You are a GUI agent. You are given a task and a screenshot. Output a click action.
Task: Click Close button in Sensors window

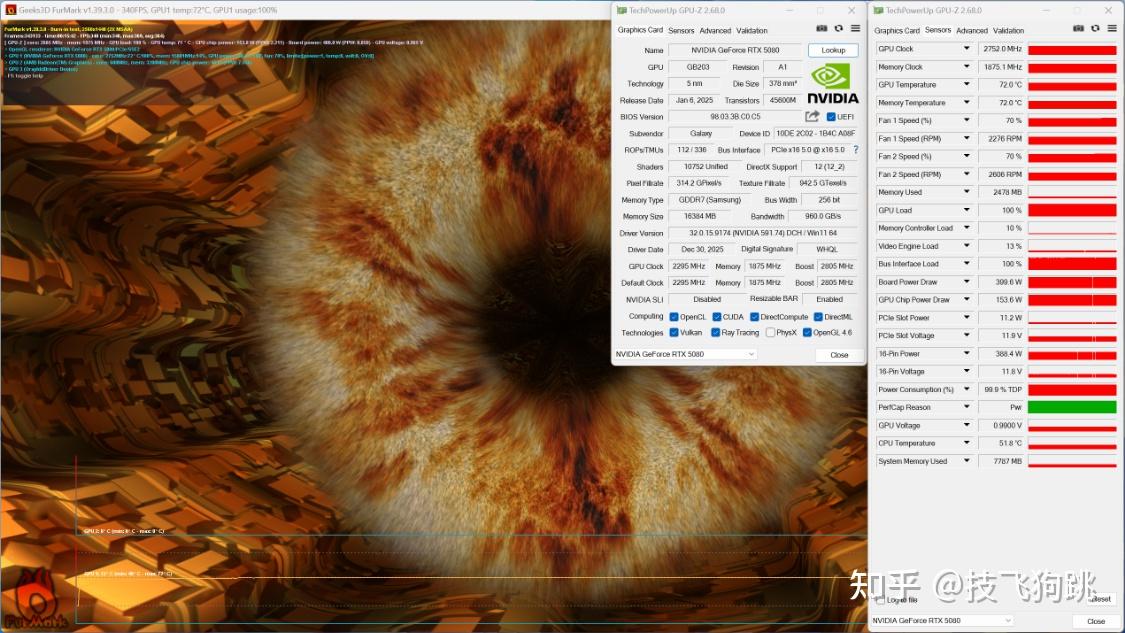pyautogui.click(x=1096, y=622)
